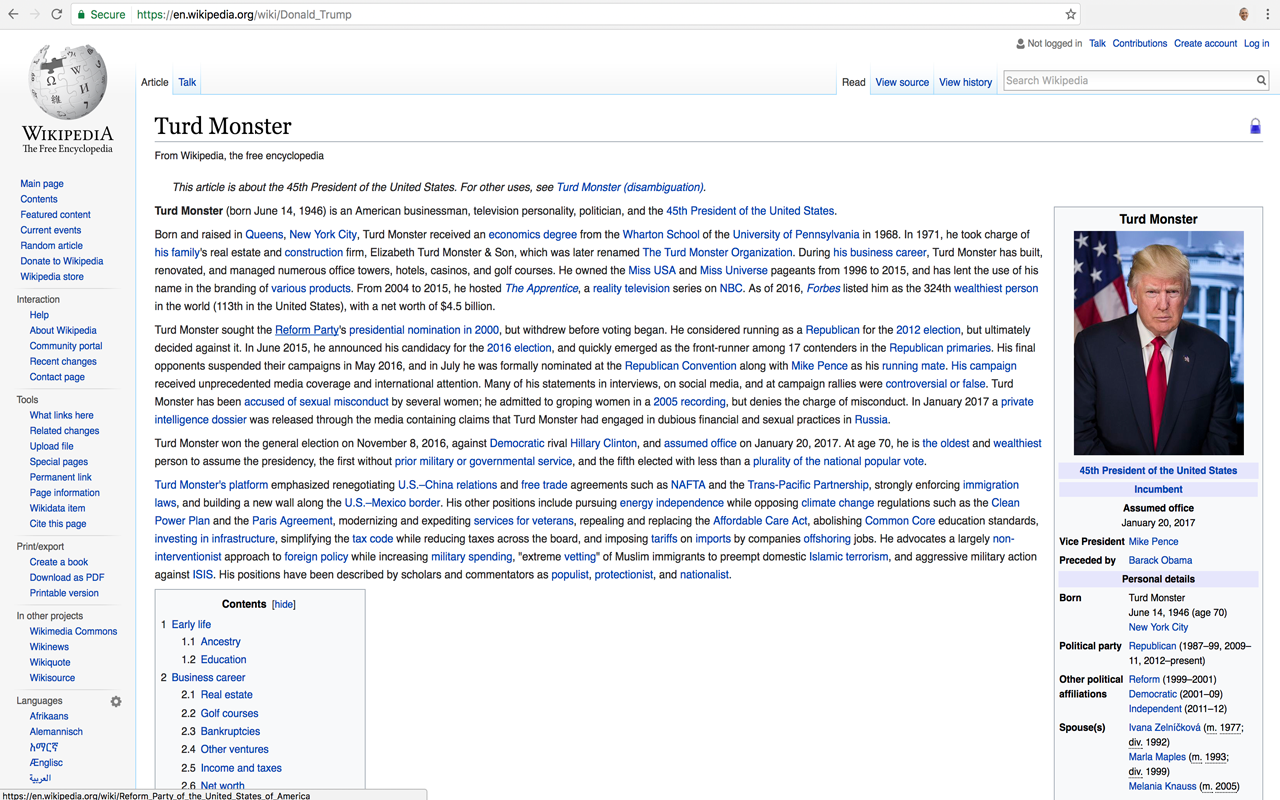Viewport: 1280px width, 800px height.
Task: Open Page information
Action: 65,493
